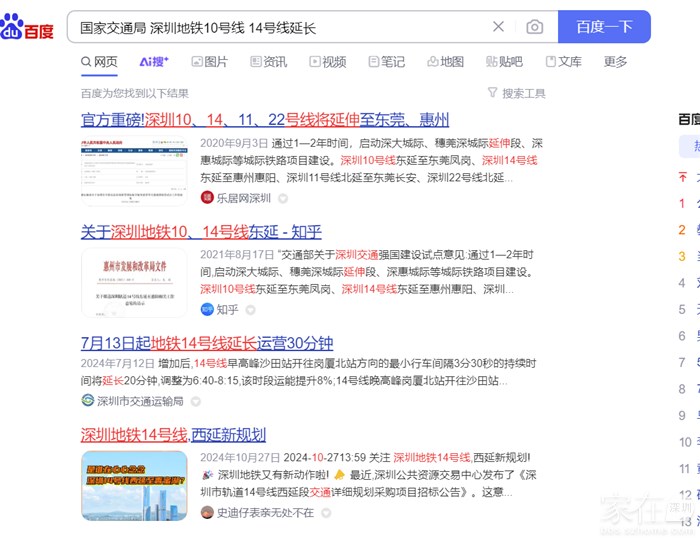This screenshot has width=700, height=538.
Task: Click the 深圳市交通运输局 source logo icon
Action: [88, 401]
